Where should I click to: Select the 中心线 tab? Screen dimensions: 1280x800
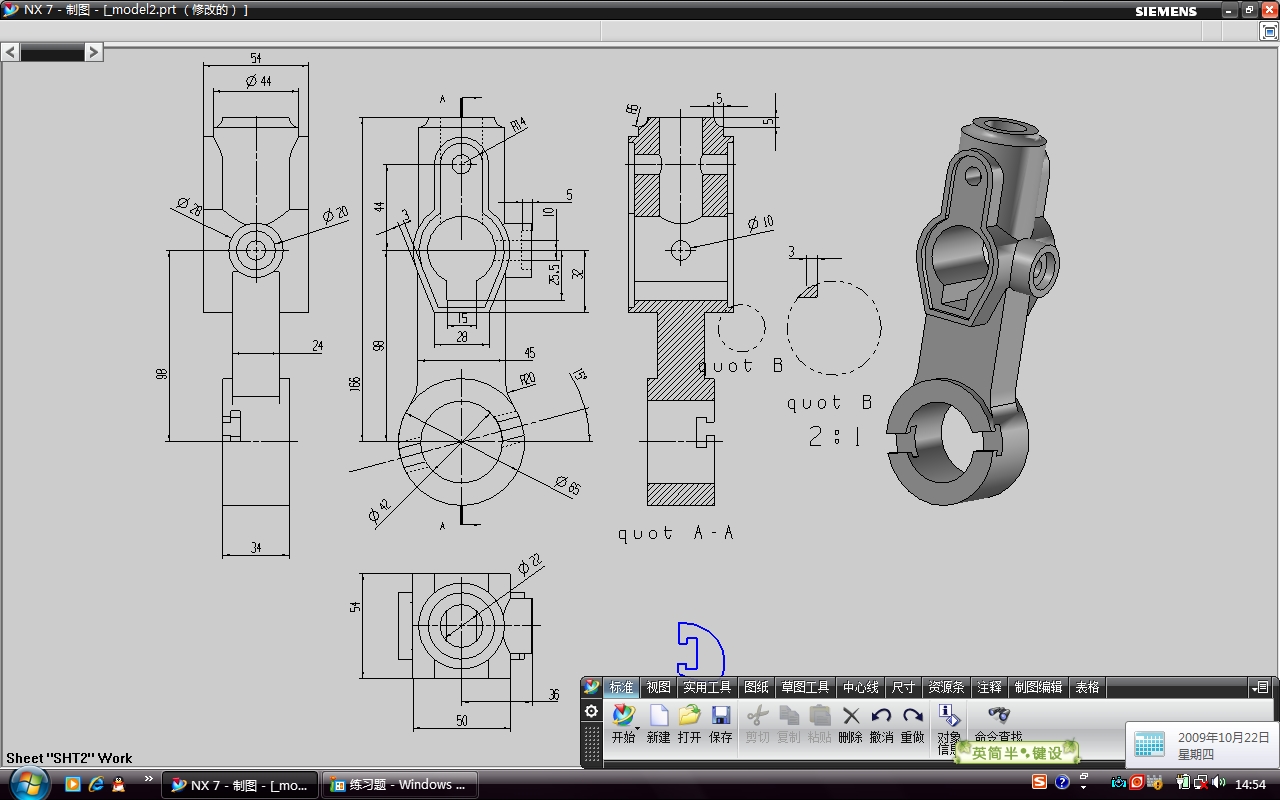click(860, 687)
